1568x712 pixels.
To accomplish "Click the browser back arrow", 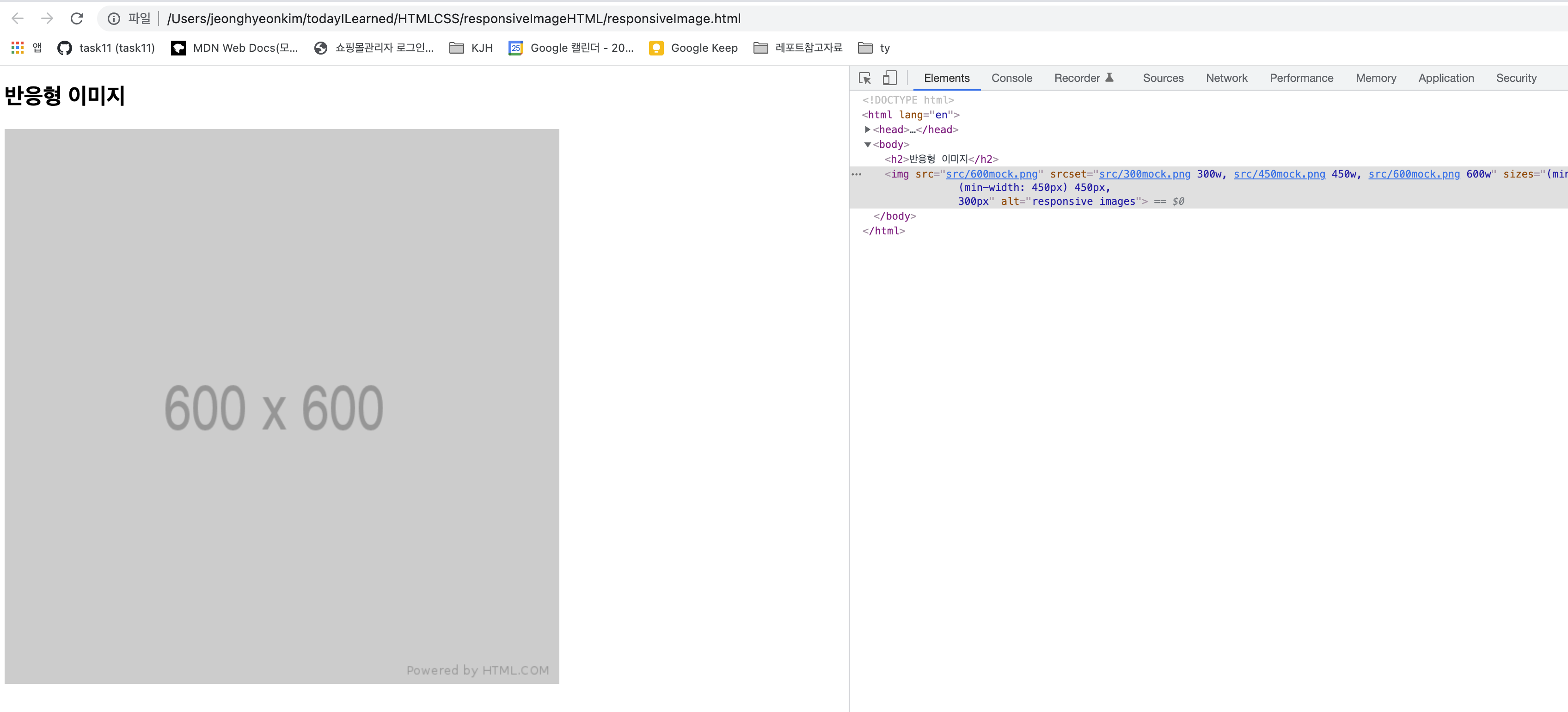I will click(x=18, y=18).
